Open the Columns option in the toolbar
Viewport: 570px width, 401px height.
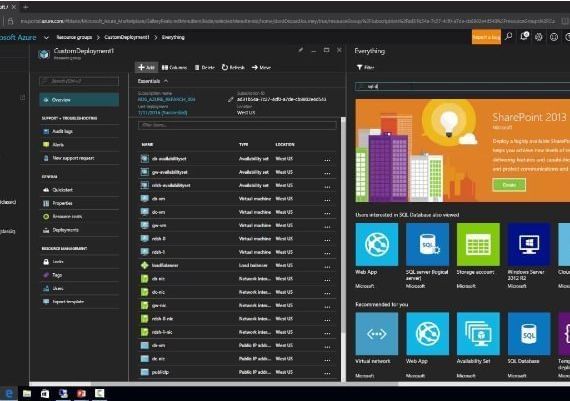pos(174,68)
